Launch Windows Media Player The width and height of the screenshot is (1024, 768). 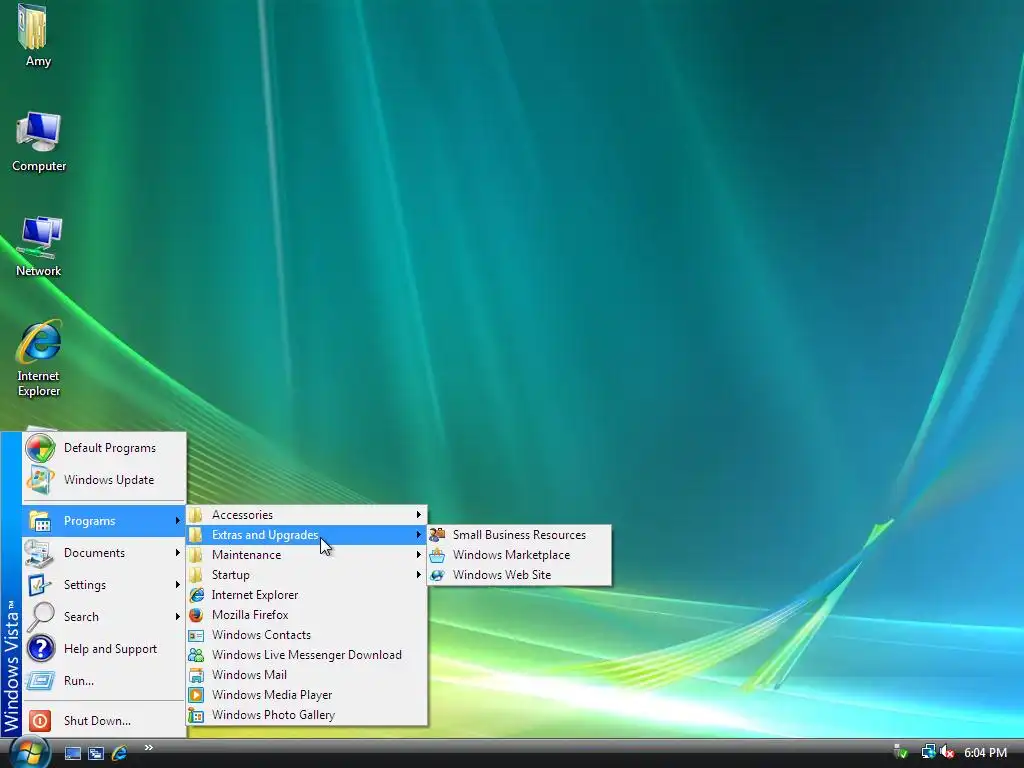(x=307, y=696)
